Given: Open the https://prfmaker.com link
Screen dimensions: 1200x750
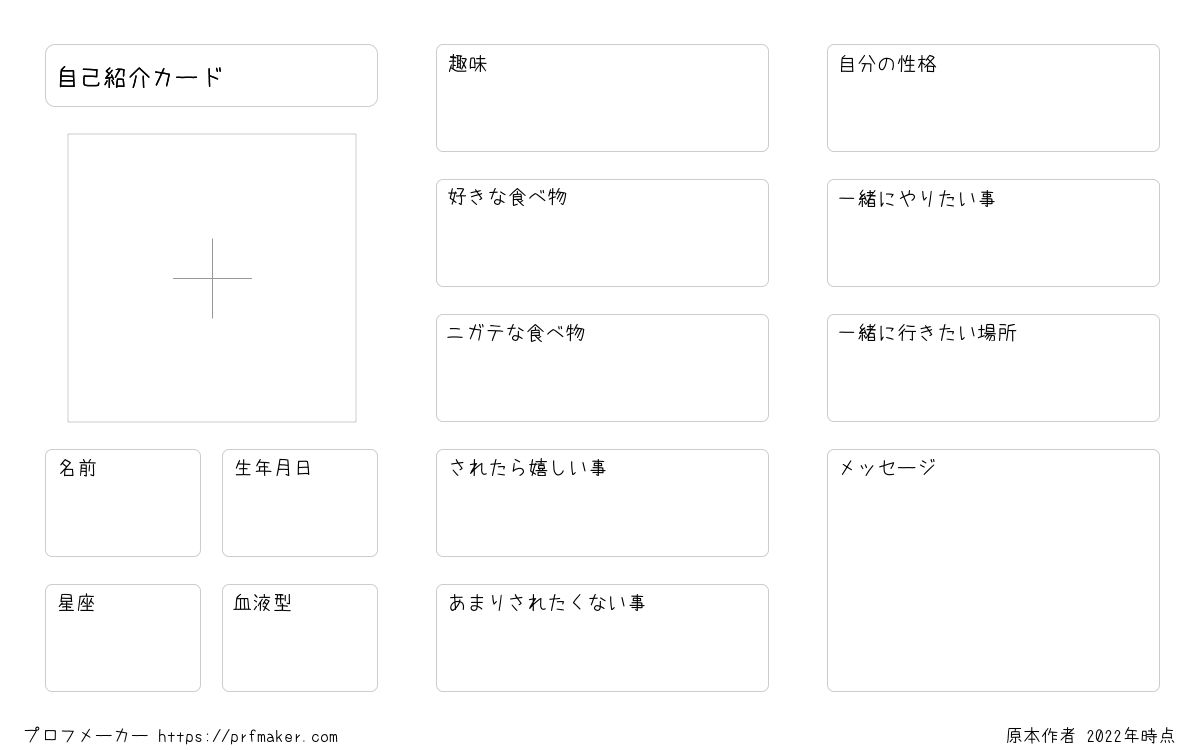Looking at the screenshot, I should (248, 737).
